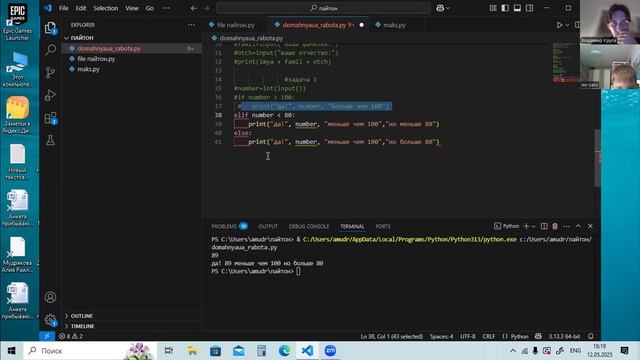Viewport: 640px width, 360px height.
Task: Click the unsaved dot on domahnyaua_rabota.py tab
Action: pyautogui.click(x=361, y=25)
